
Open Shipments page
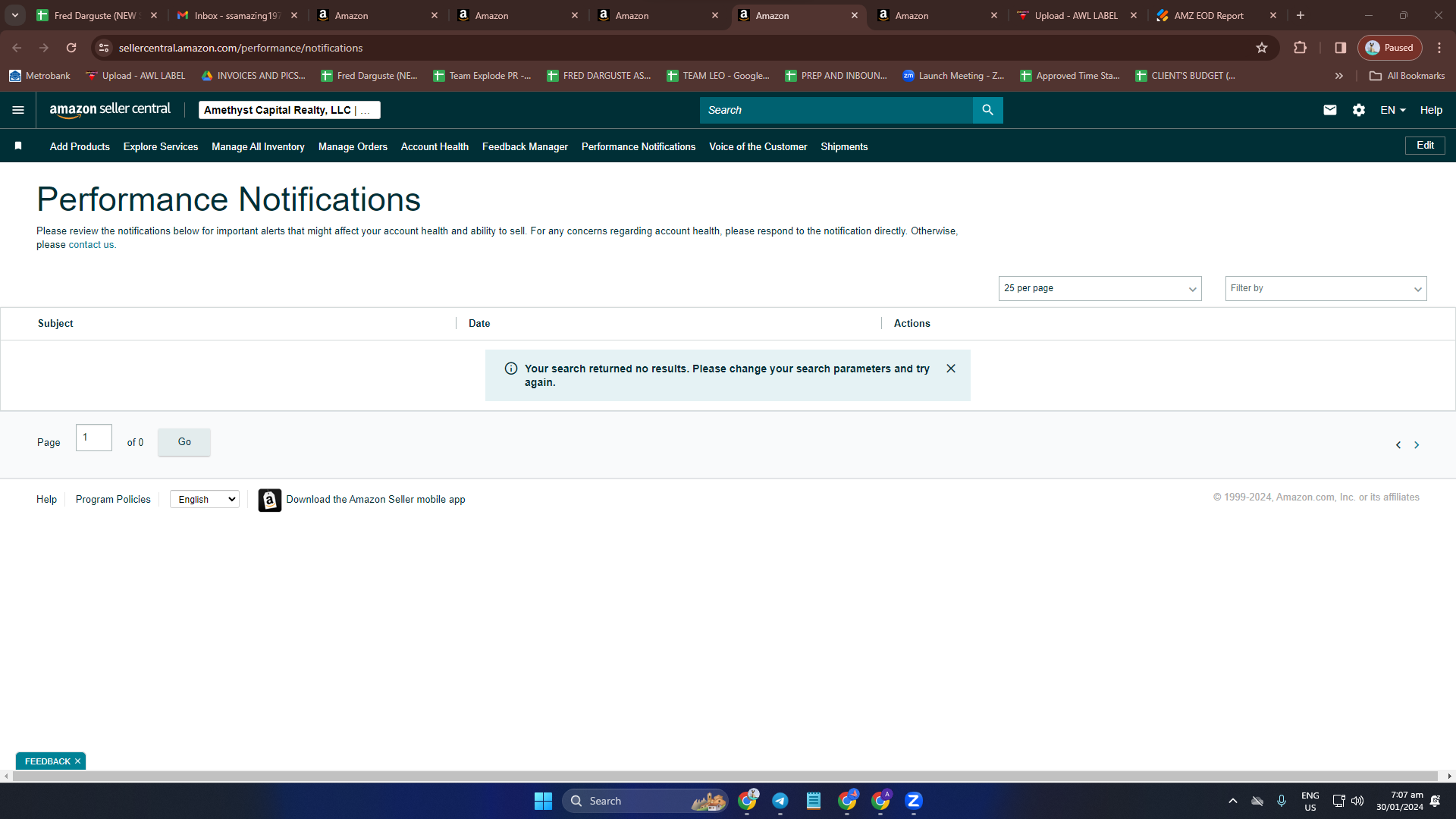click(x=844, y=146)
